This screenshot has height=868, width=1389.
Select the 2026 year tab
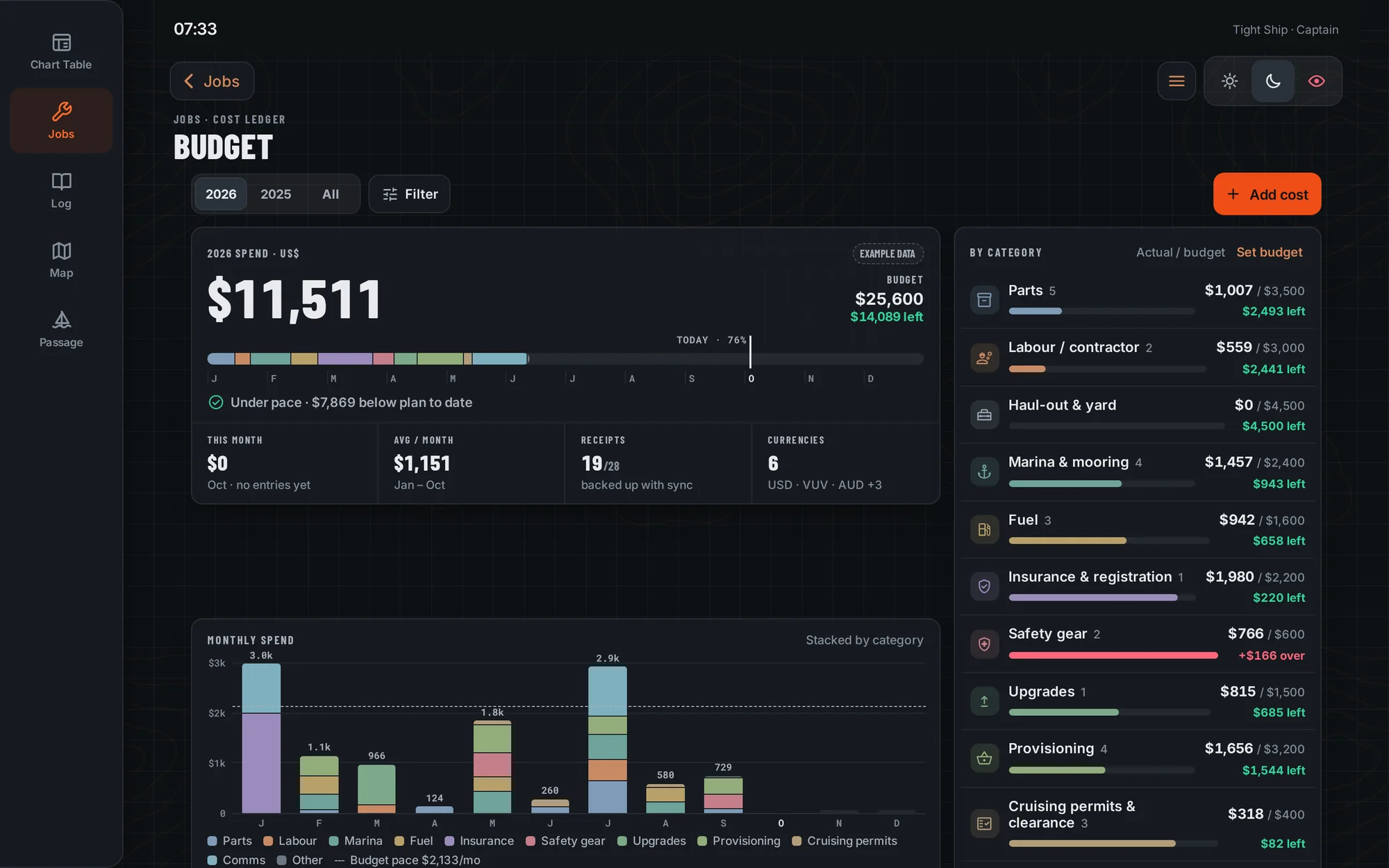[221, 194]
